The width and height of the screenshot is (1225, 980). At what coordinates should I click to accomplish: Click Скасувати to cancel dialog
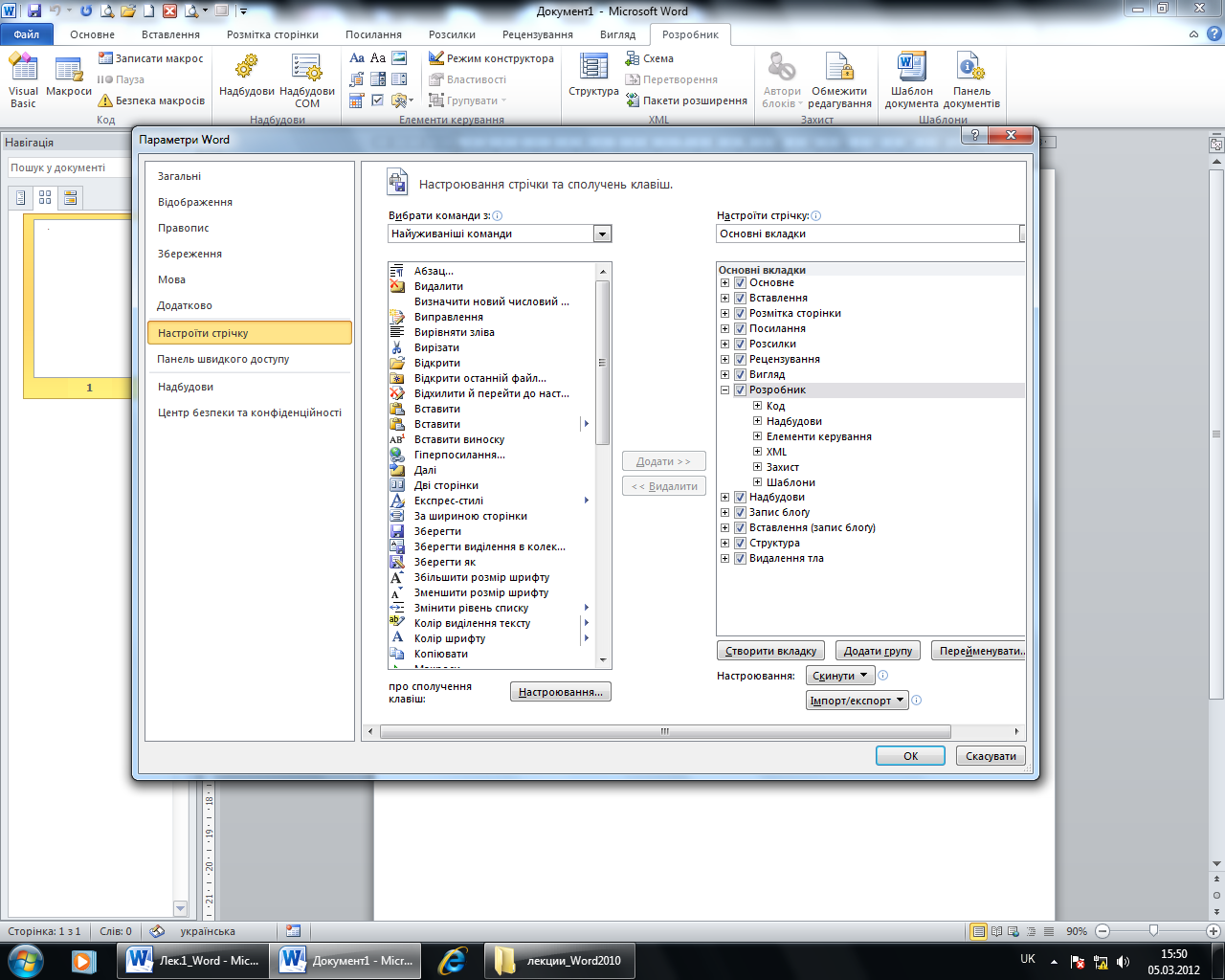(991, 756)
